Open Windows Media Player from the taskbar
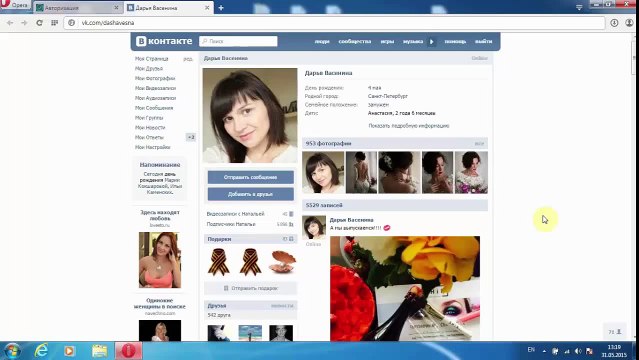639x360 pixels. click(69, 351)
